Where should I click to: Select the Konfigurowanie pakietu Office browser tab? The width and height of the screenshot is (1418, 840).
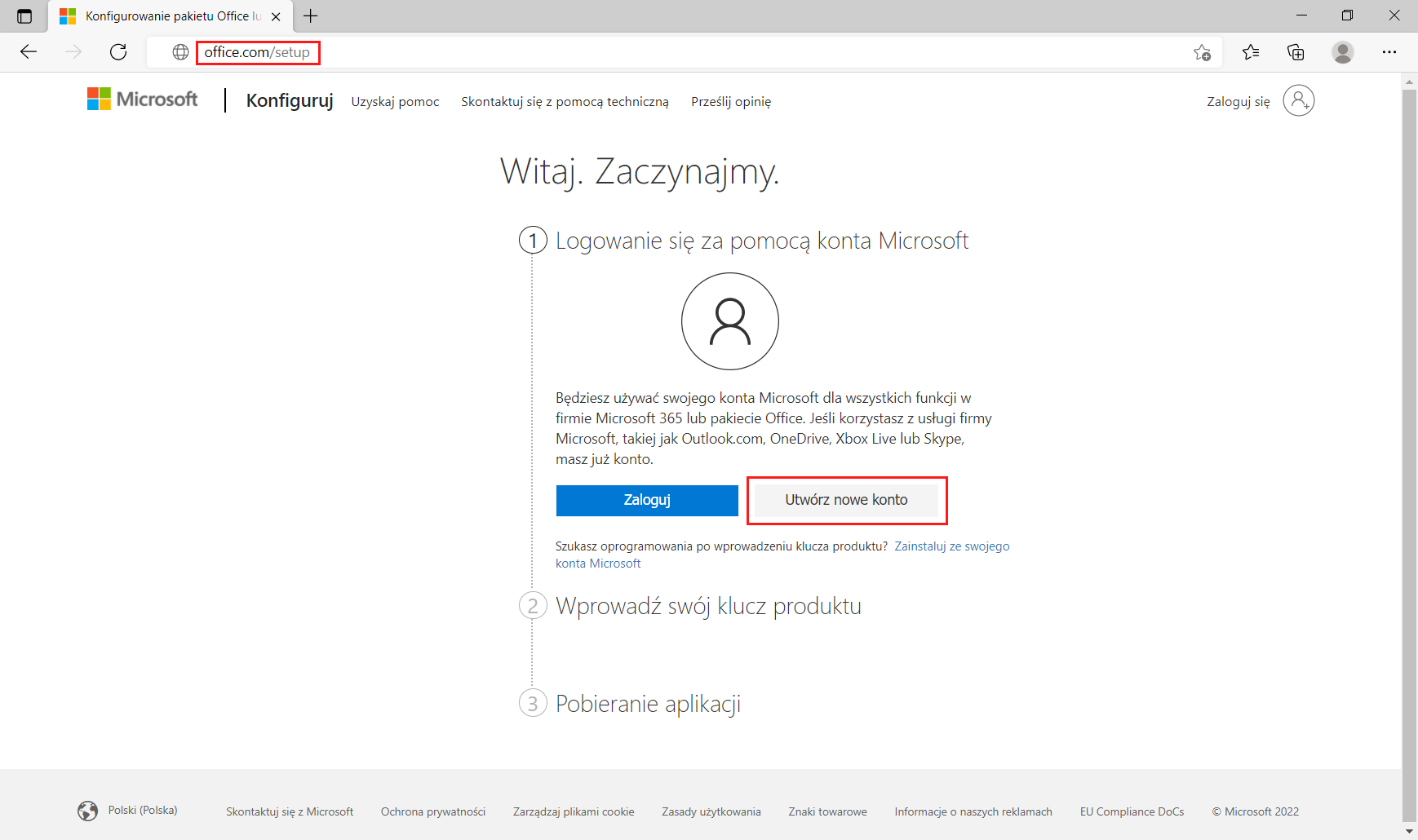pyautogui.click(x=170, y=16)
